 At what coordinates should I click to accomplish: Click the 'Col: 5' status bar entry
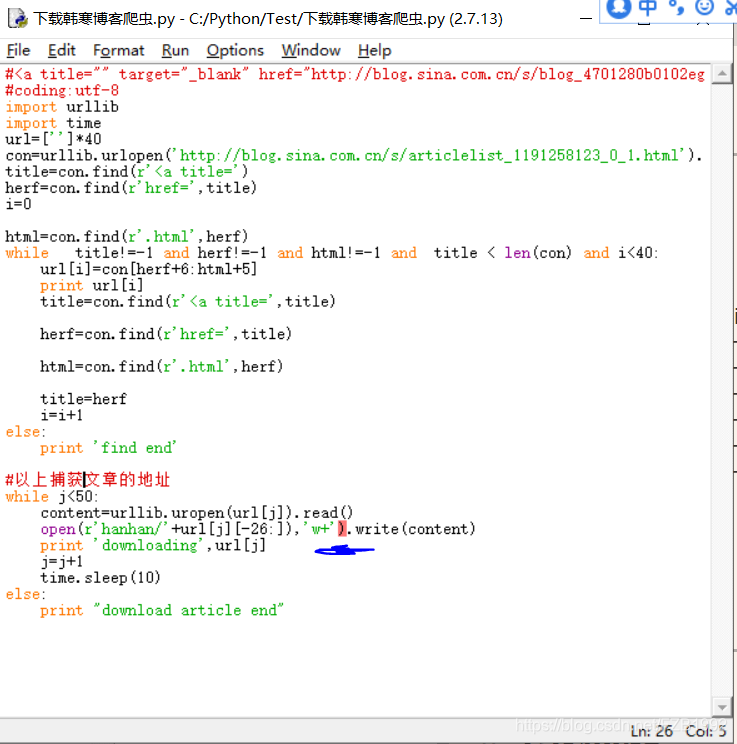click(706, 731)
